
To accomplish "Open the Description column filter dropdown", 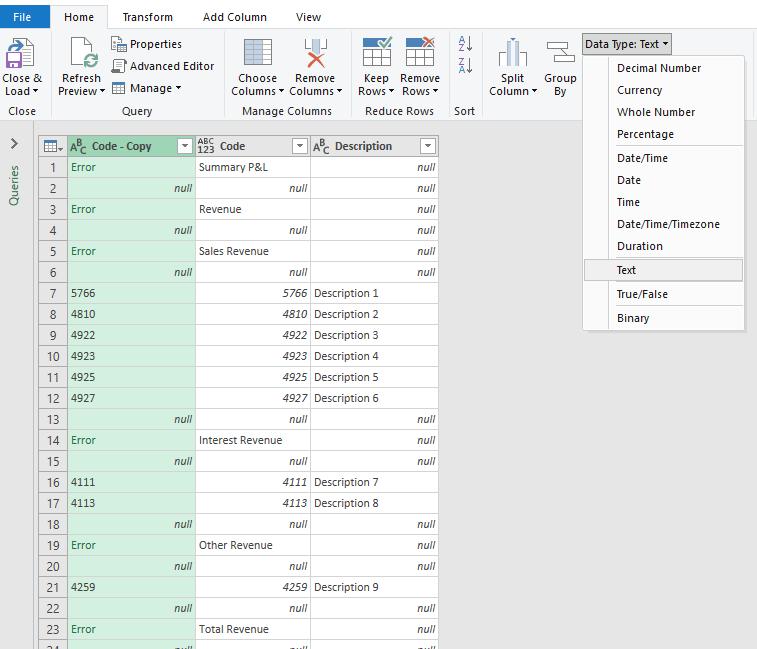I will (x=428, y=146).
